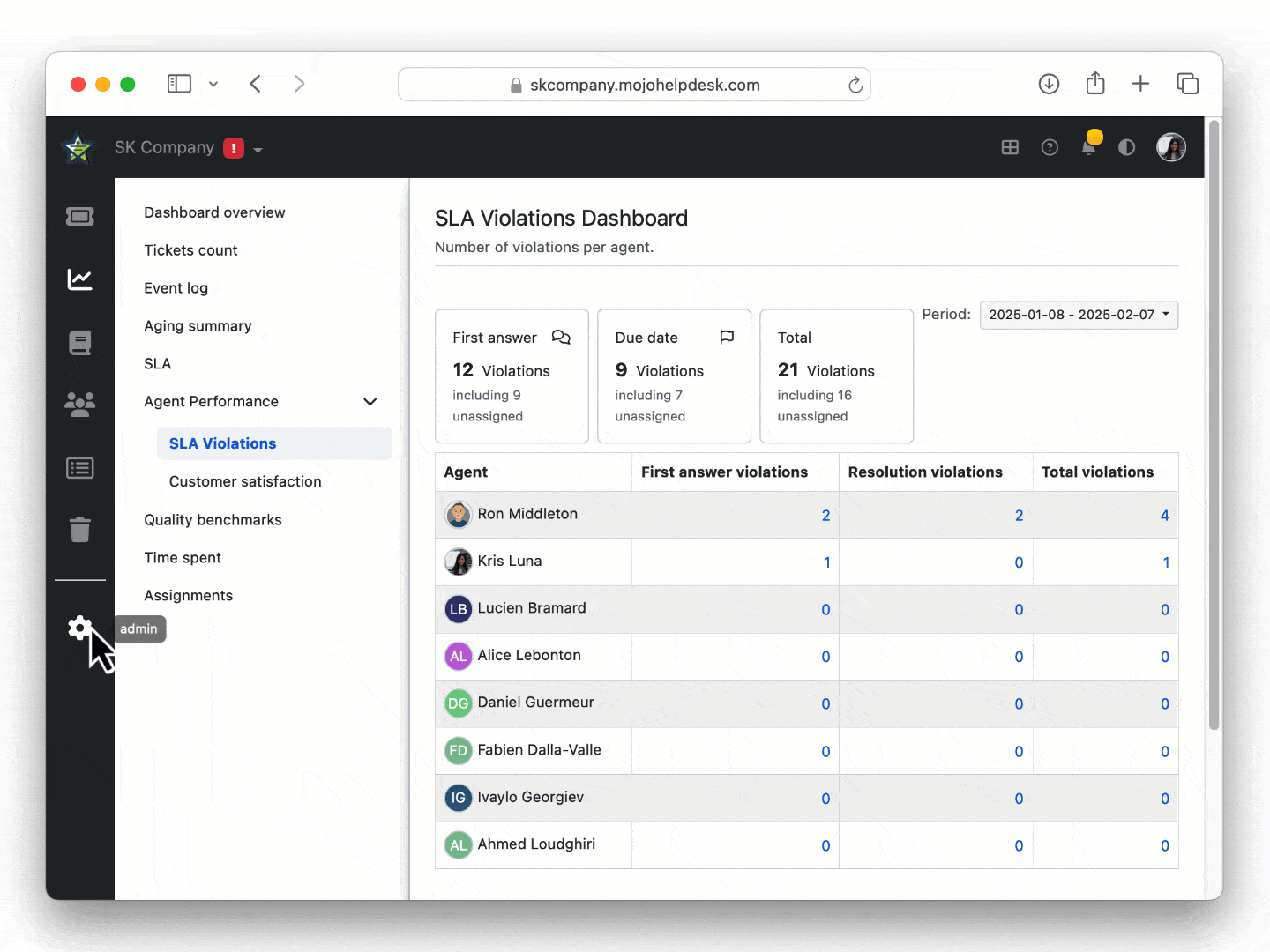Select Customer satisfaction in the menu
This screenshot has width=1270, height=952.
(x=245, y=481)
